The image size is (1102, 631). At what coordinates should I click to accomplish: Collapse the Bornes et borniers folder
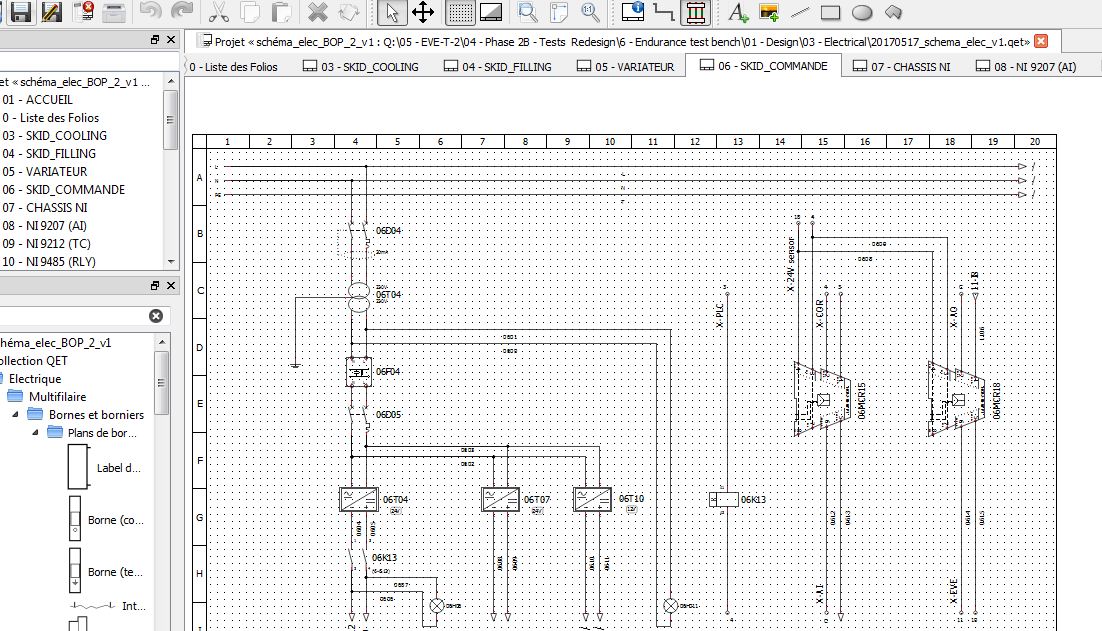point(17,414)
